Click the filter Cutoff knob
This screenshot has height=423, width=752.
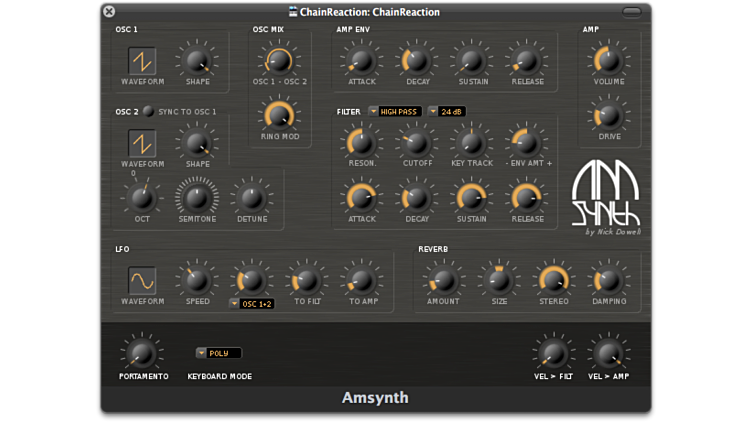coord(417,143)
